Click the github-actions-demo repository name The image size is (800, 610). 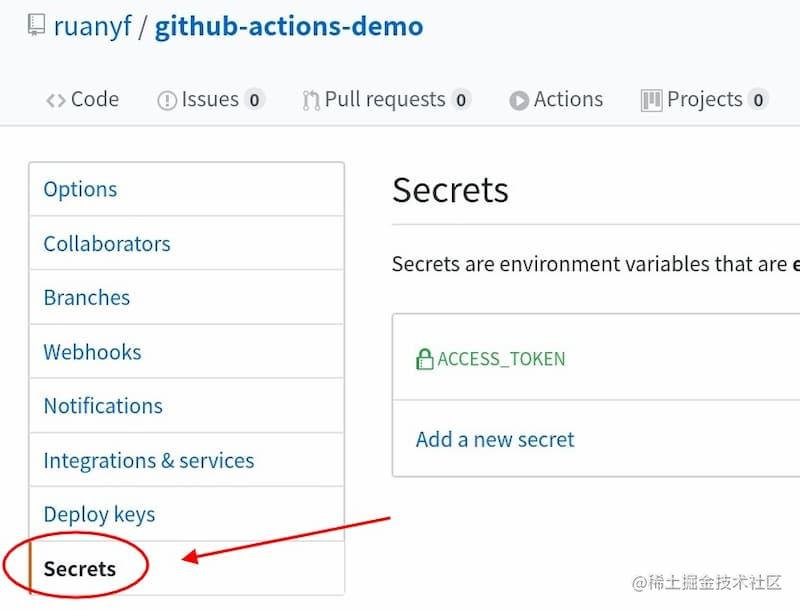pos(288,25)
